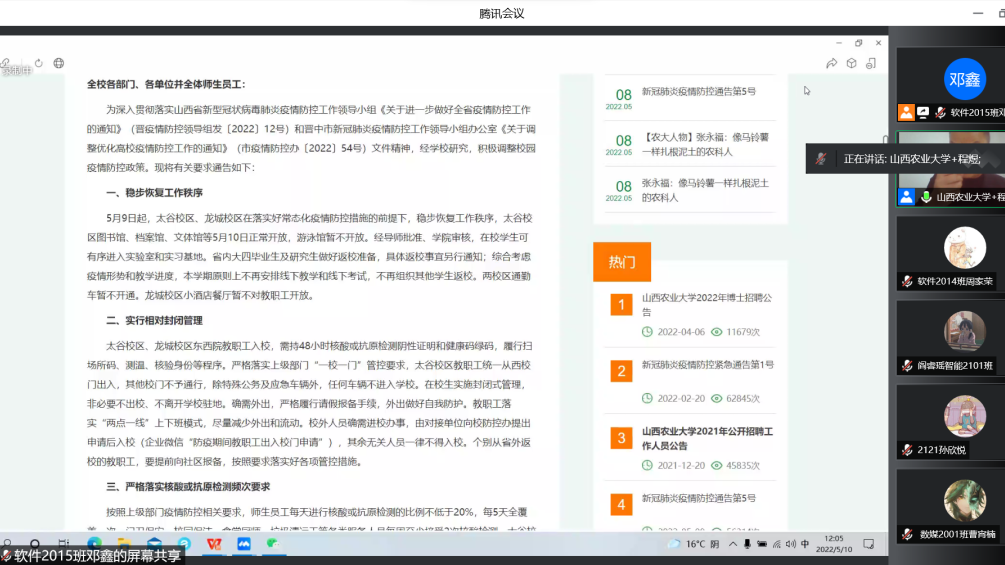Viewport: 1005px width, 565px height.
Task: Open hot item 4 新冠肺炎疫情防控通告第5号
Action: tap(699, 498)
